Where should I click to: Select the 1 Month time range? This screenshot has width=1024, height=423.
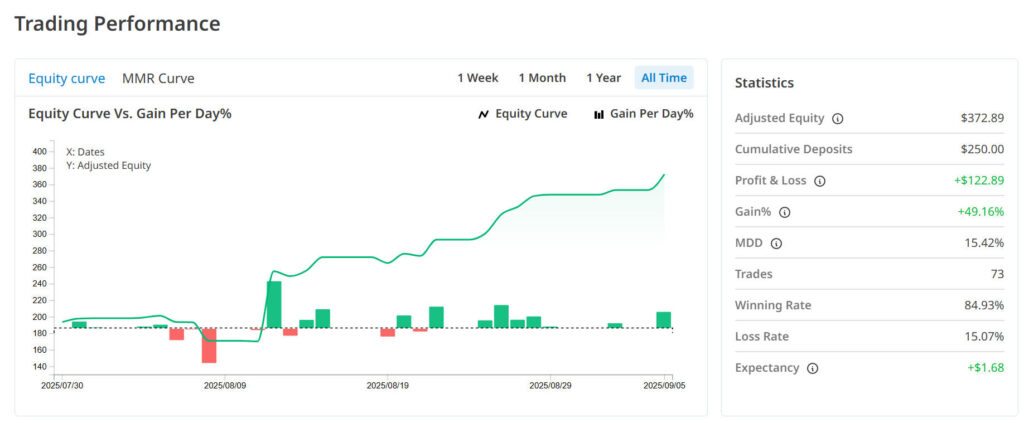542,78
